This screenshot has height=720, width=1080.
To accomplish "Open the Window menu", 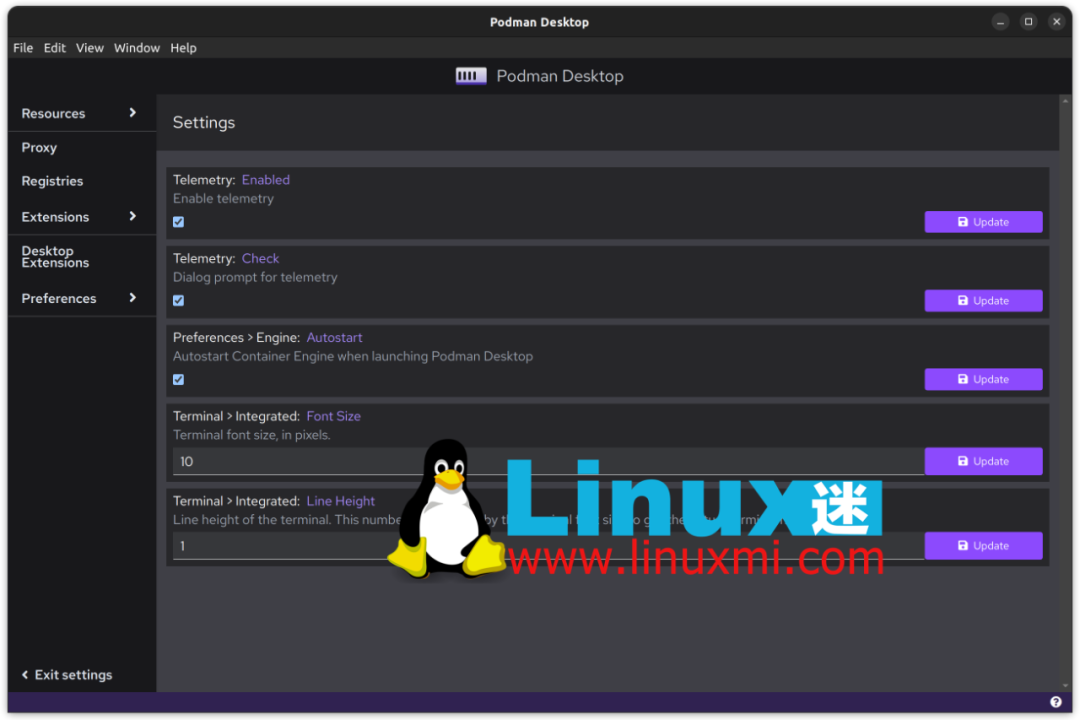I will click(136, 48).
